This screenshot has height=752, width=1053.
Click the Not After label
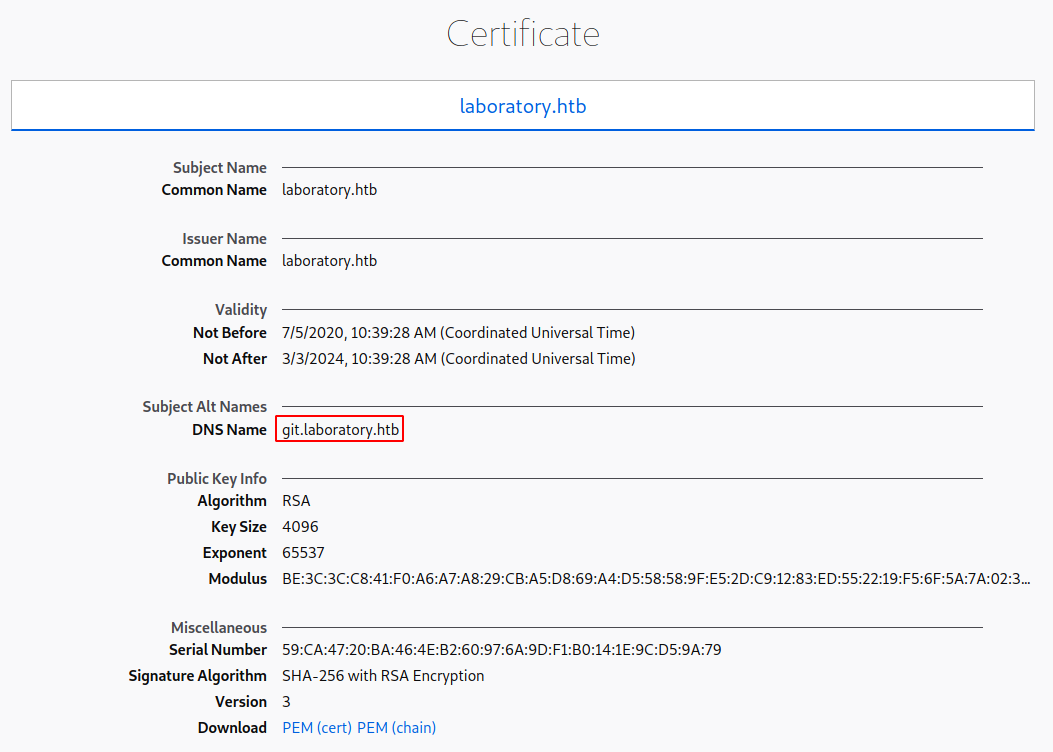tap(235, 359)
